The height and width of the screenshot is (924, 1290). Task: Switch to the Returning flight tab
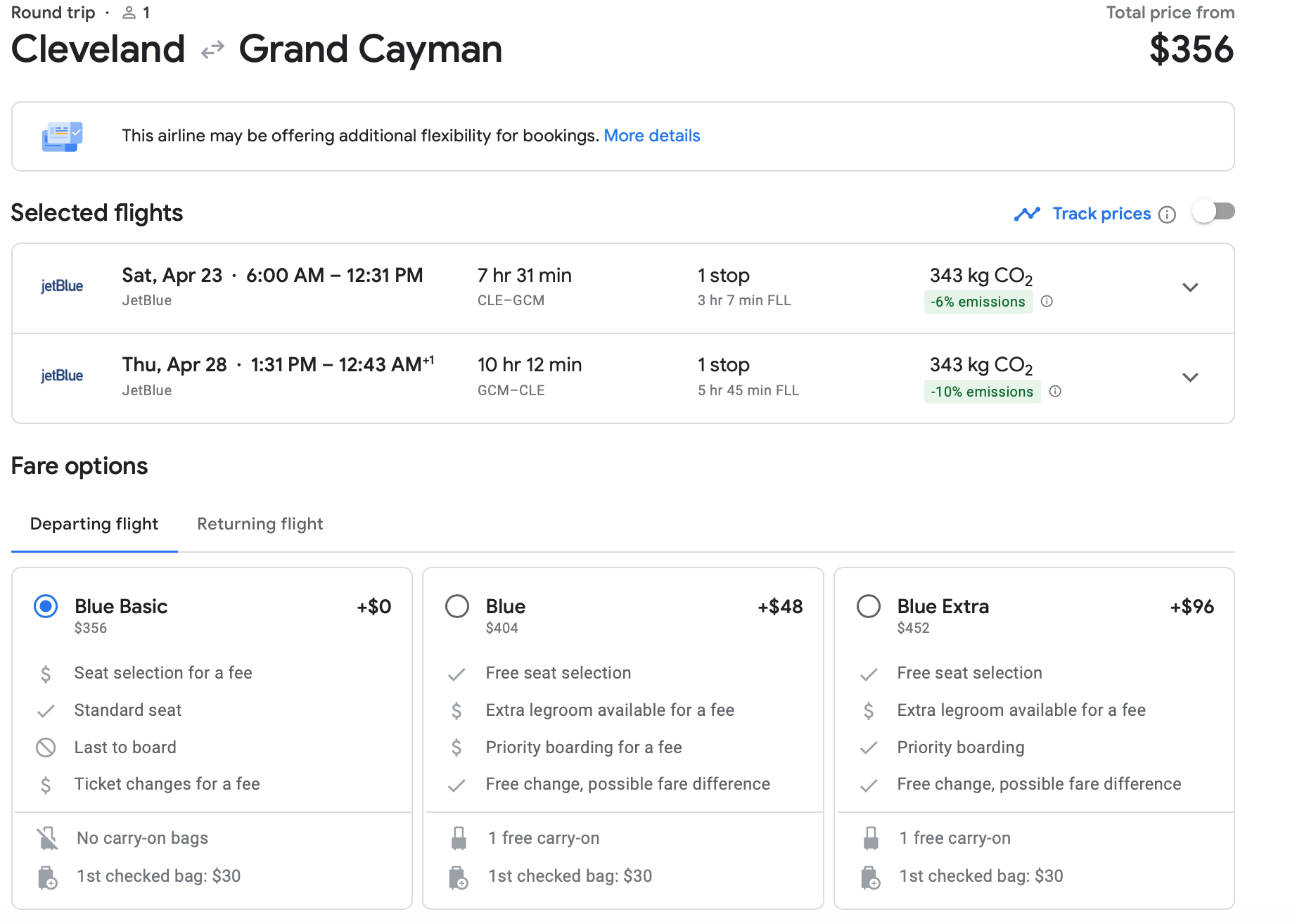click(x=260, y=524)
